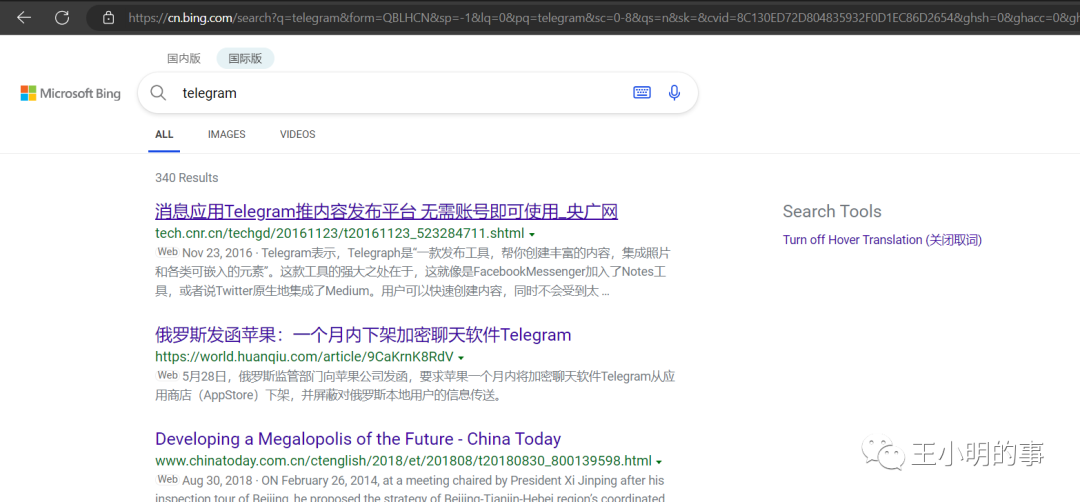This screenshot has height=502, width=1080.
Task: Switch to 国内版 search
Action: click(x=184, y=59)
